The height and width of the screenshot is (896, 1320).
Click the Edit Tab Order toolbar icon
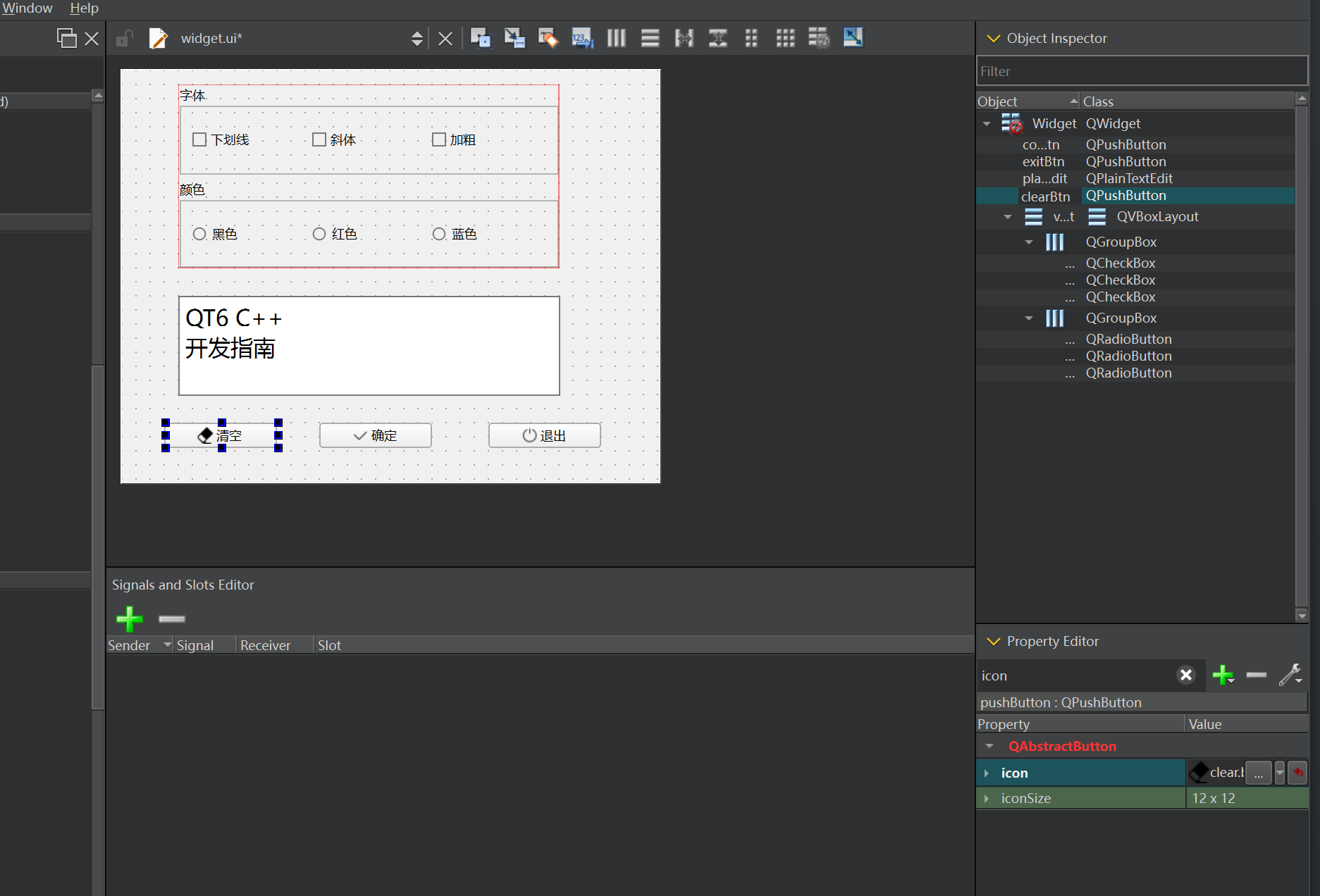tap(582, 38)
